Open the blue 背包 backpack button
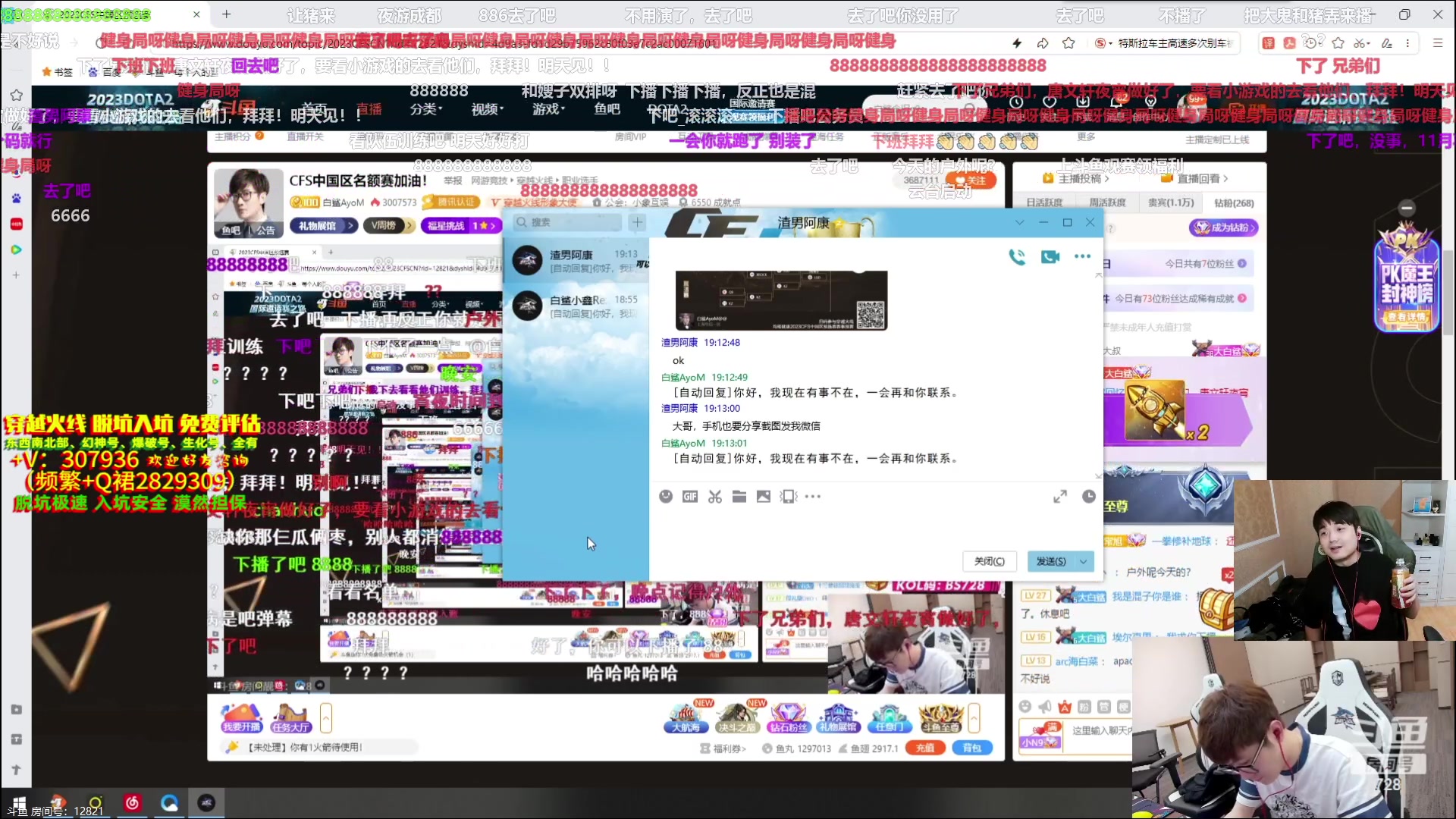The height and width of the screenshot is (819, 1456). (972, 748)
